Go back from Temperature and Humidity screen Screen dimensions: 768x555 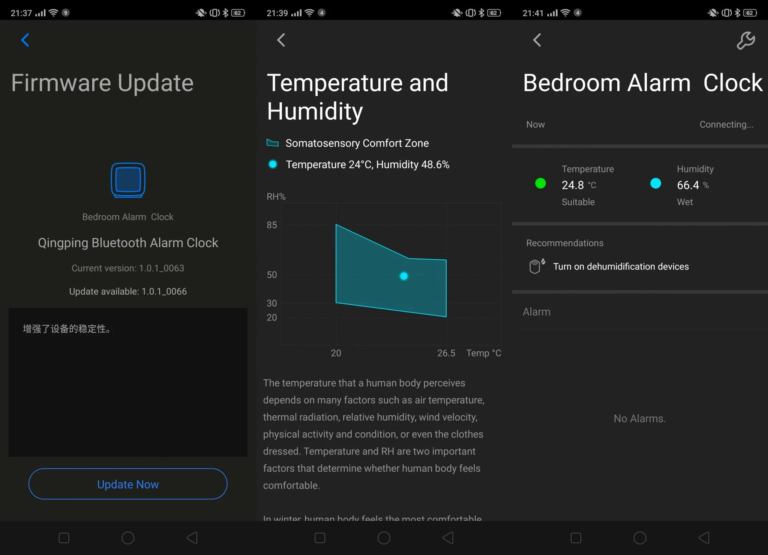pyautogui.click(x=281, y=40)
